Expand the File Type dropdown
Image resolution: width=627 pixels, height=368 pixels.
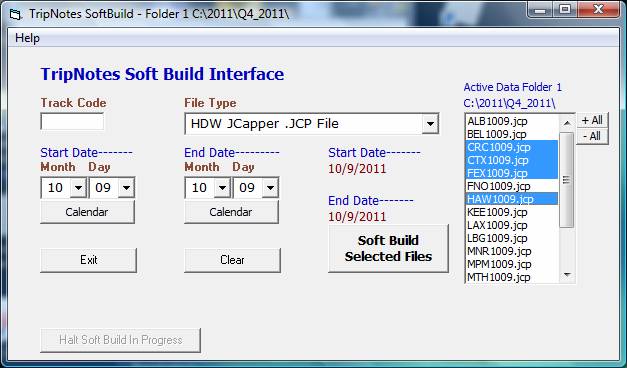(430, 124)
